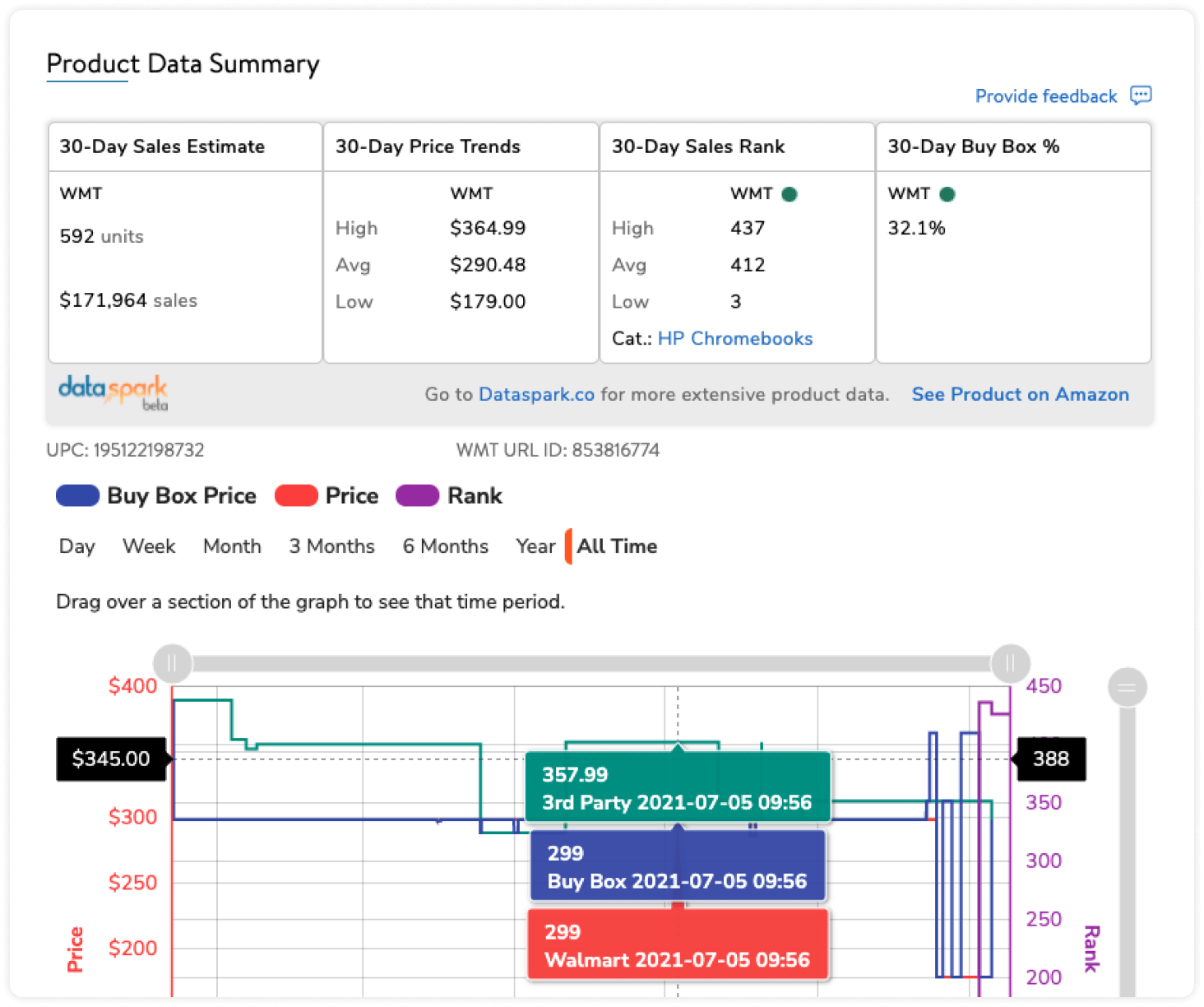1204x1007 pixels.
Task: Click the vertical rank zoom slider handle
Action: pyautogui.click(x=1128, y=688)
